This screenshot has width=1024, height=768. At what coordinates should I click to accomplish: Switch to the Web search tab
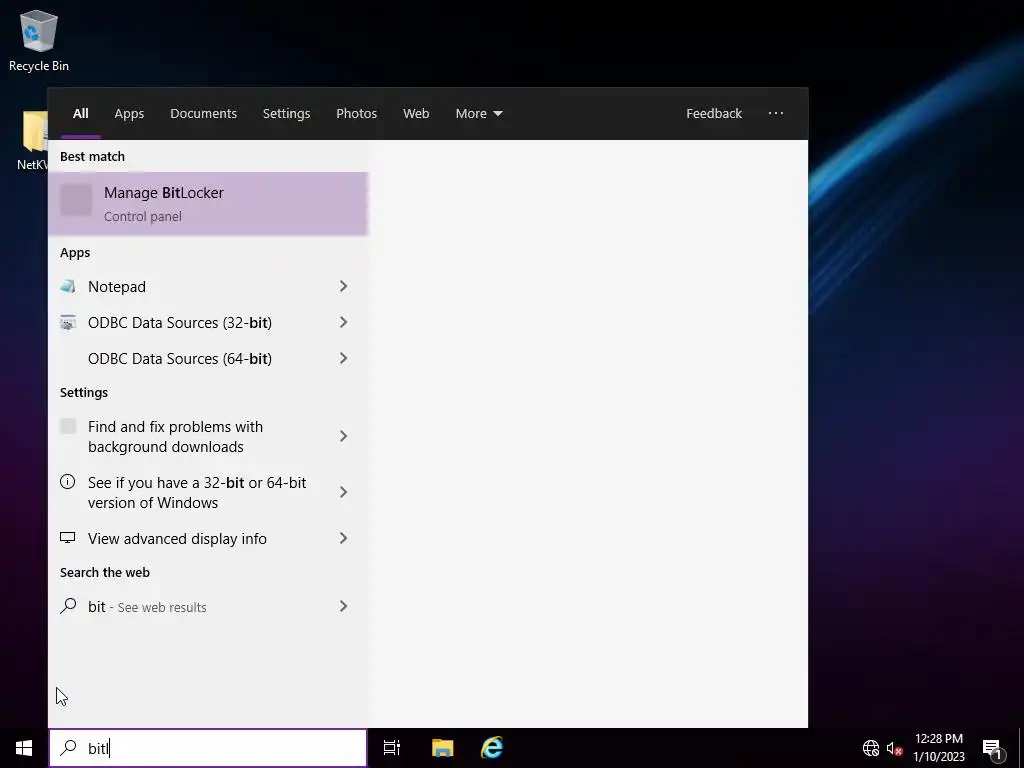(x=416, y=114)
